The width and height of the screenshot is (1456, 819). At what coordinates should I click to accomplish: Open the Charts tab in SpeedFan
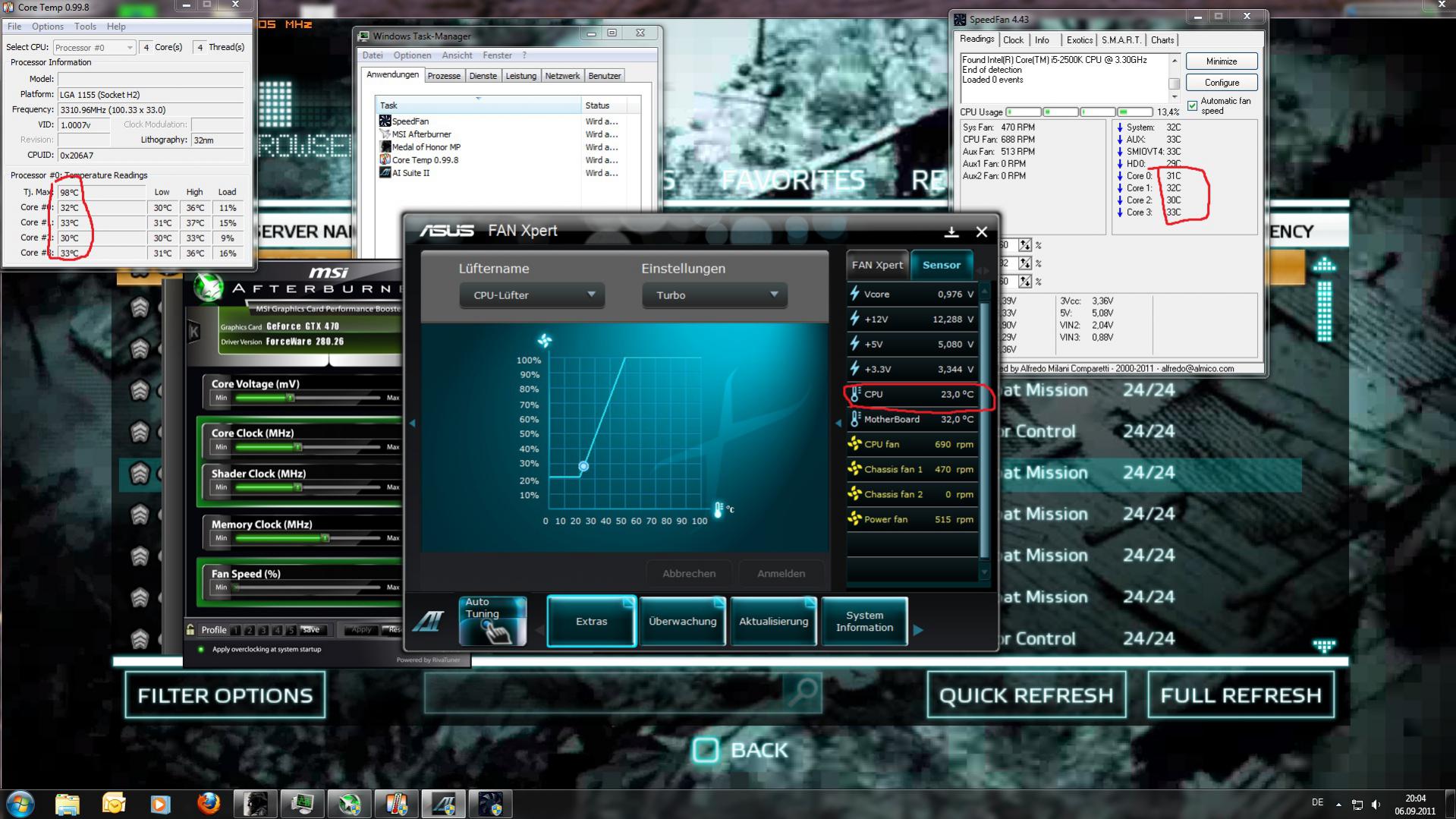[x=1162, y=40]
